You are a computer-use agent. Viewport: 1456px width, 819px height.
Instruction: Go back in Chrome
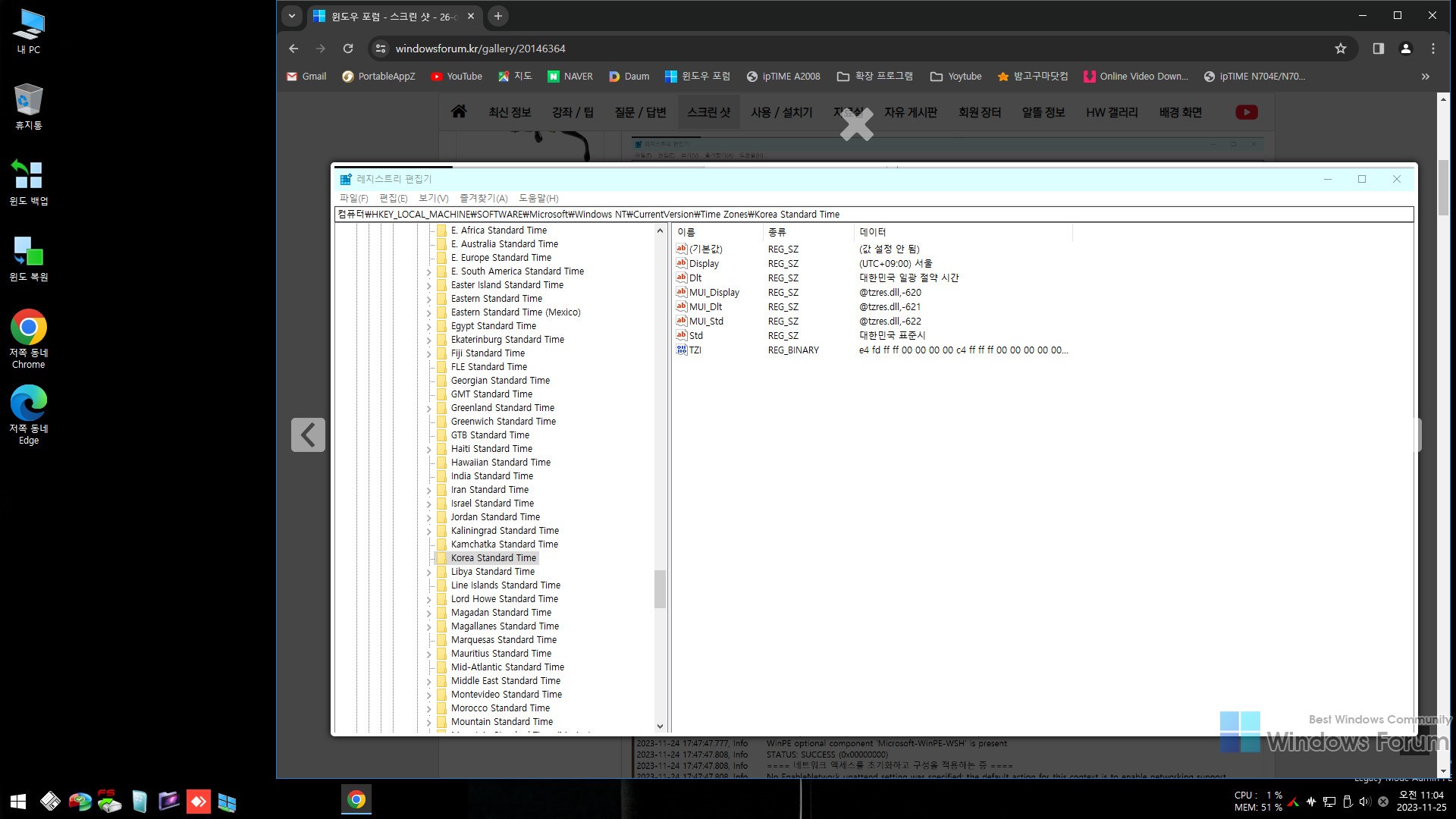click(x=293, y=49)
